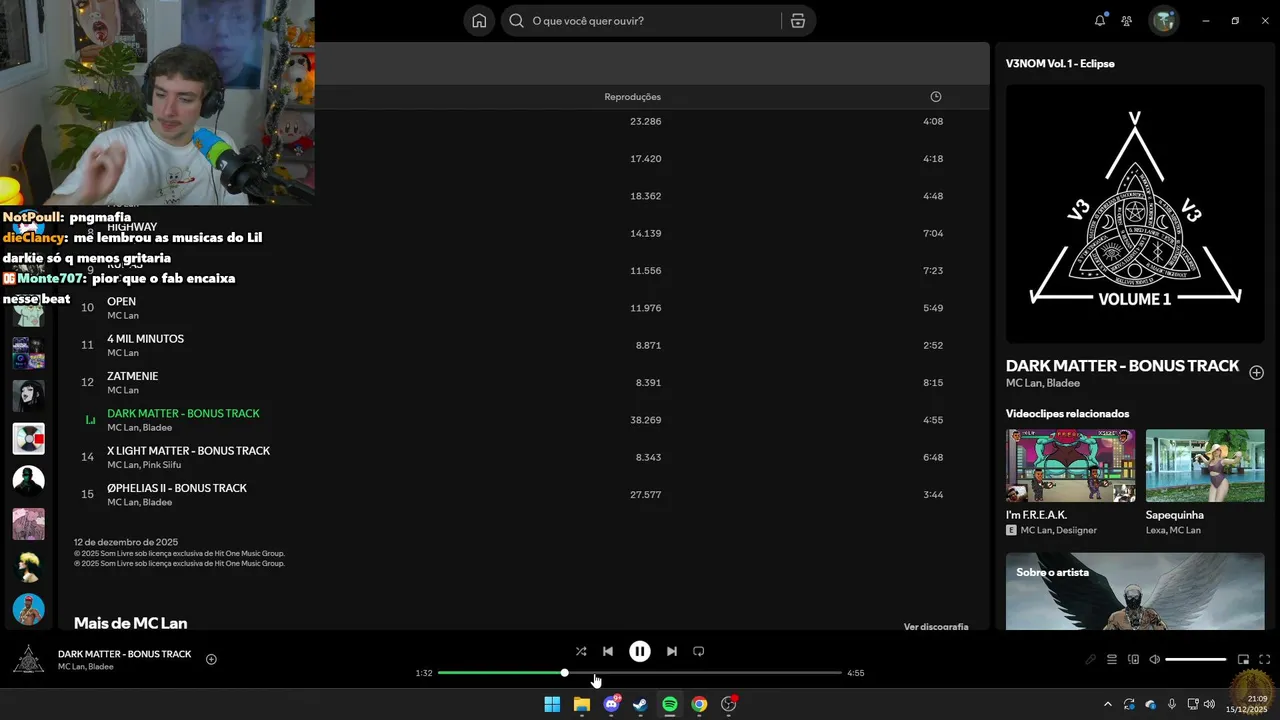Open the play queue
1280x720 pixels.
pyautogui.click(x=1111, y=659)
